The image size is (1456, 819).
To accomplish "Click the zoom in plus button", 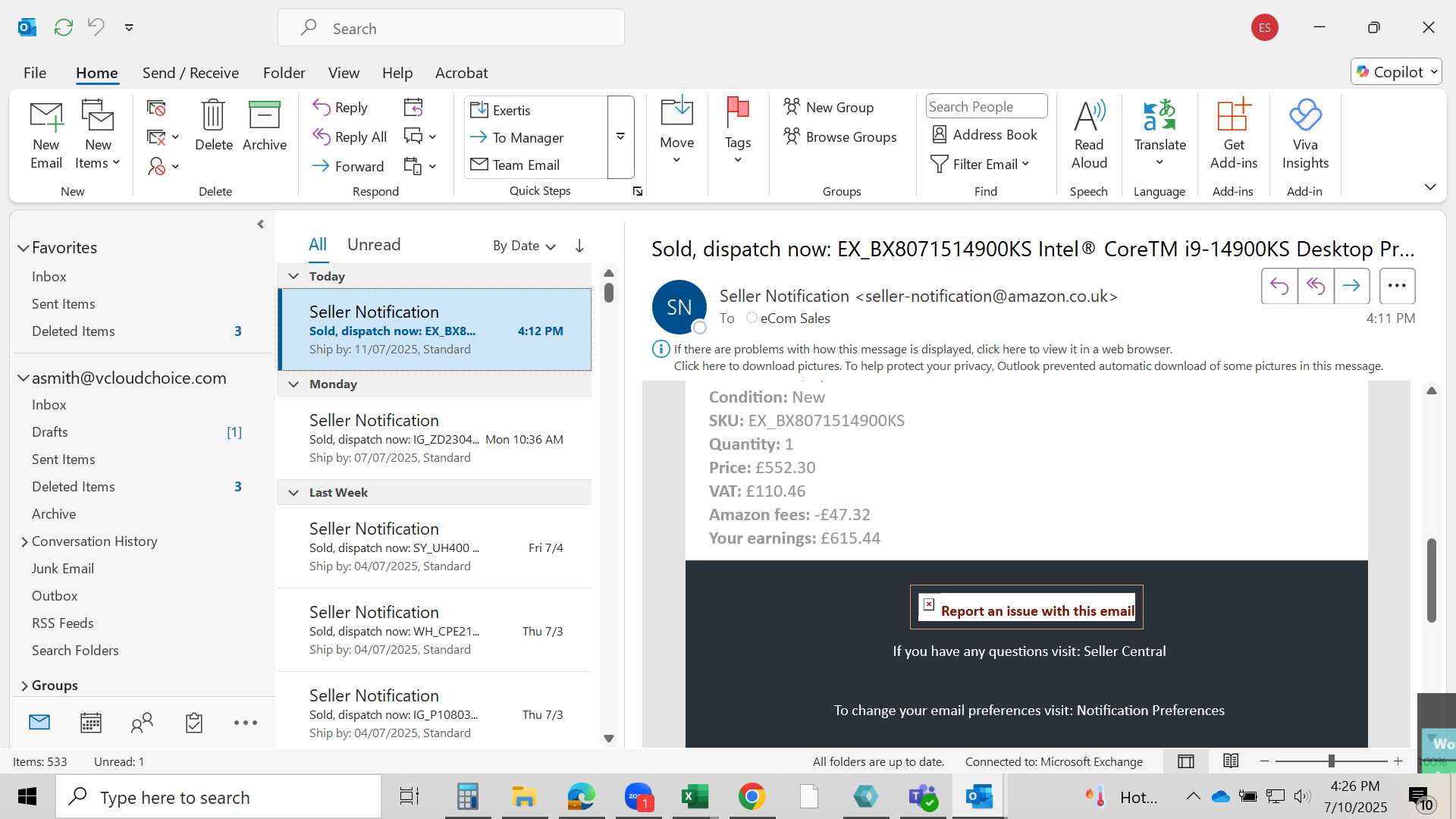I will (x=1398, y=761).
